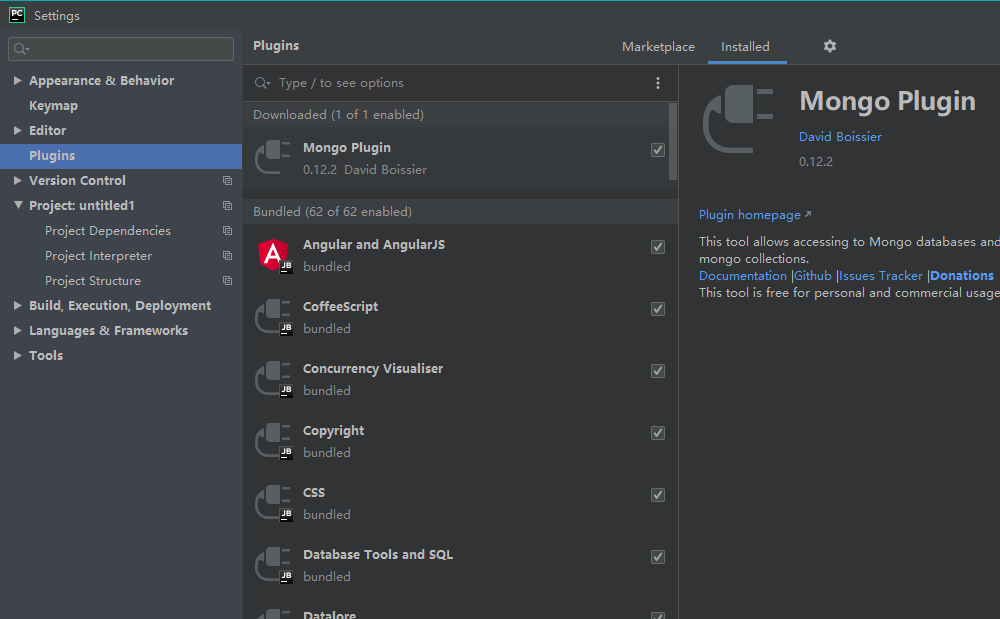Select the Installed tab
This screenshot has height=619, width=1000.
coord(745,47)
